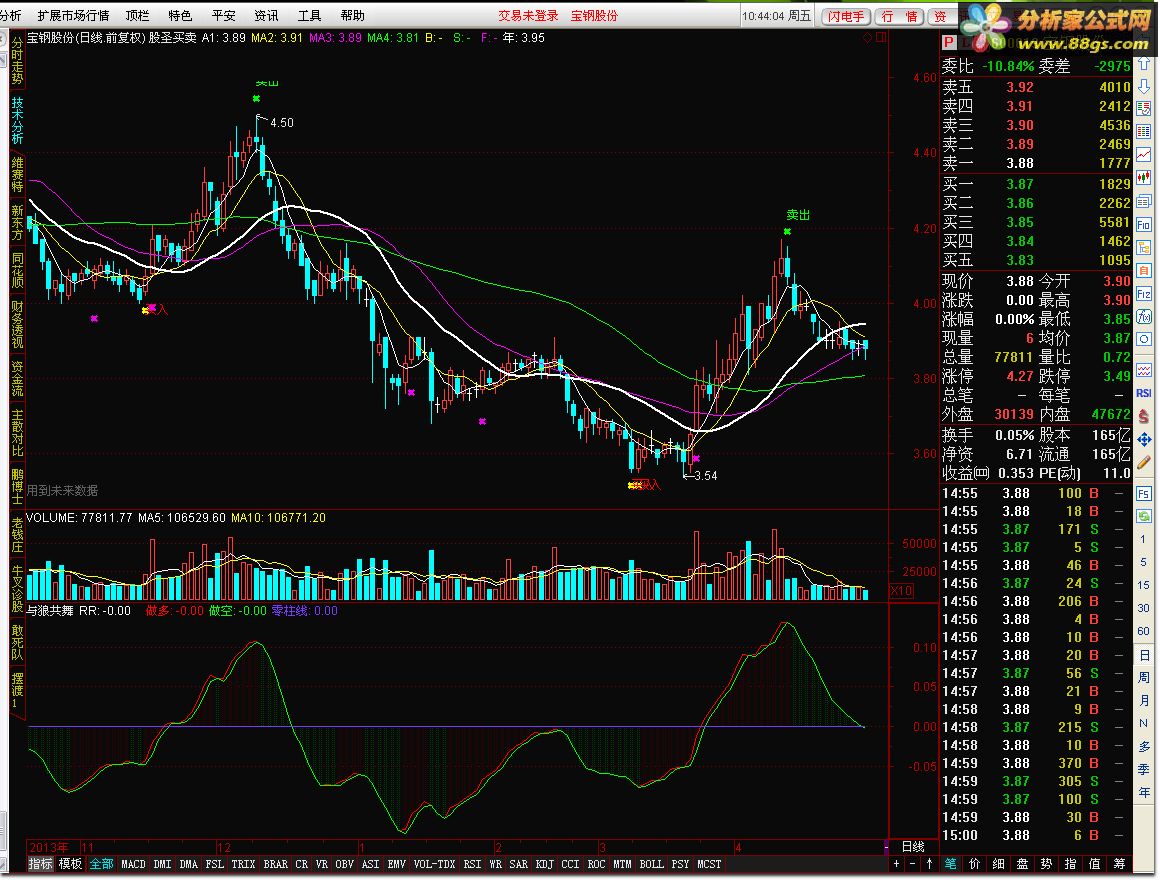1160x880 pixels.
Task: Click the 3.54 low price marker on chart
Action: pos(705,475)
